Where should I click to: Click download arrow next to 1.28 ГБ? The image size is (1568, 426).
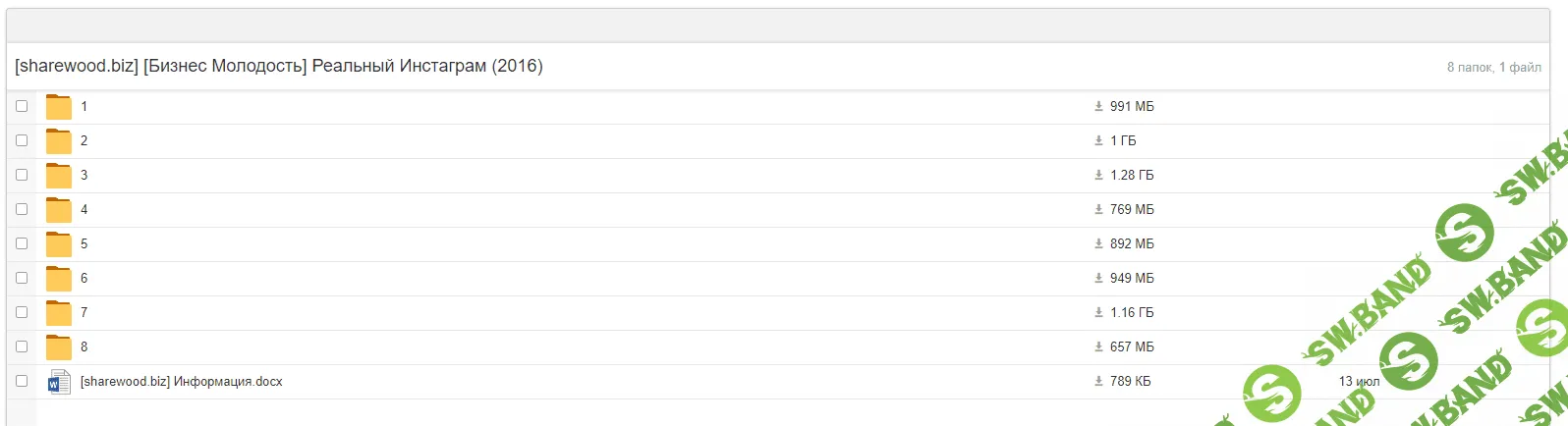point(1098,175)
